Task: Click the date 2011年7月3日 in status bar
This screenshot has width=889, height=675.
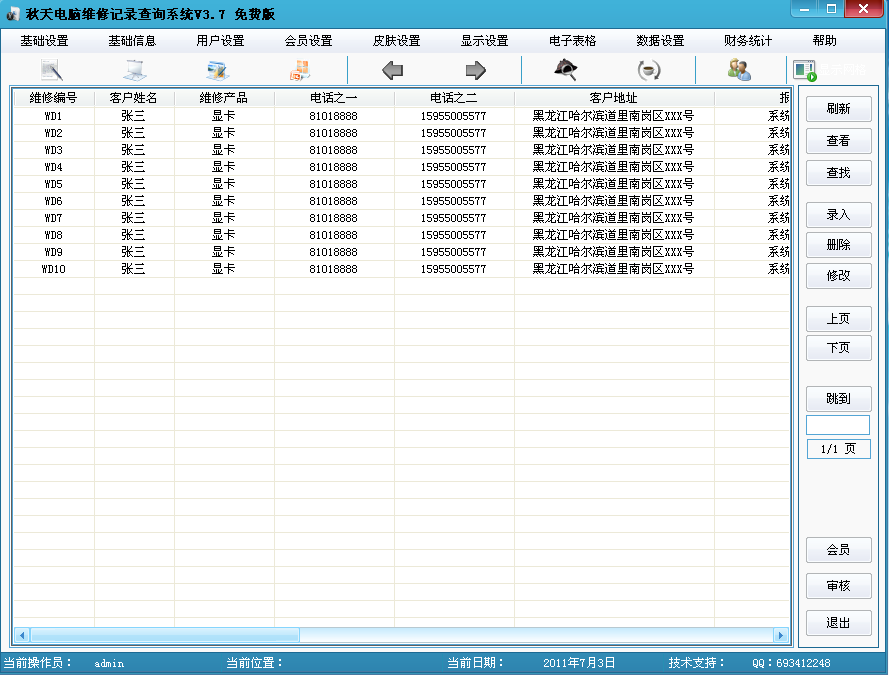Action: pos(579,663)
